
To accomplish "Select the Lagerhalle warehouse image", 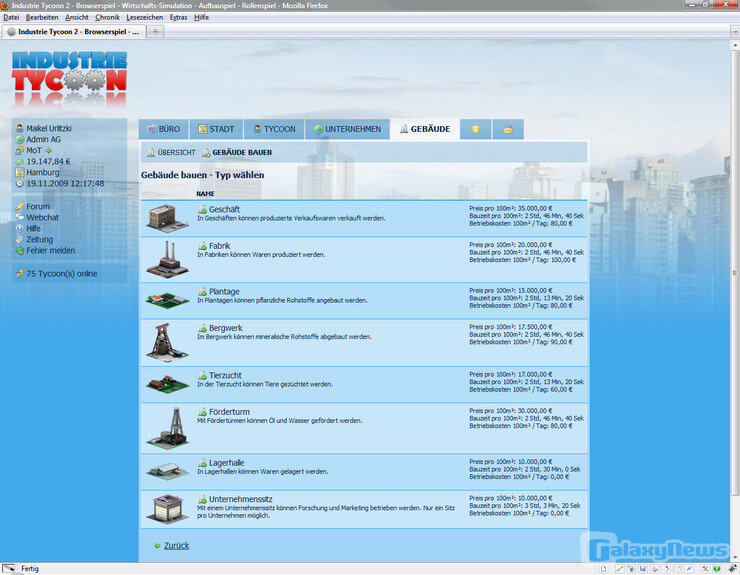I will pos(167,471).
